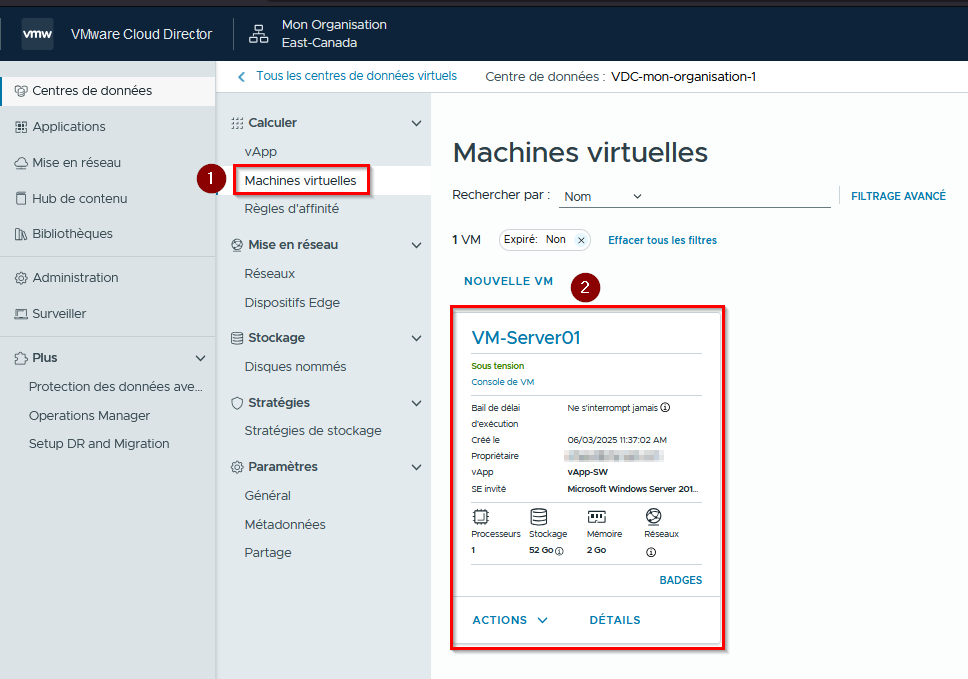Select Machines virtuelles menu item
The height and width of the screenshot is (679, 968).
[301, 180]
